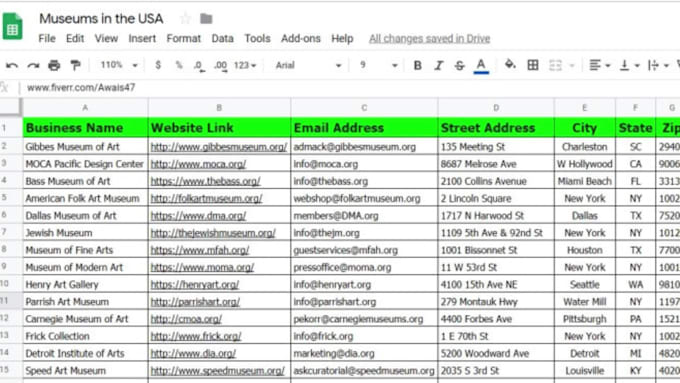Open the Tools menu

coord(257,39)
